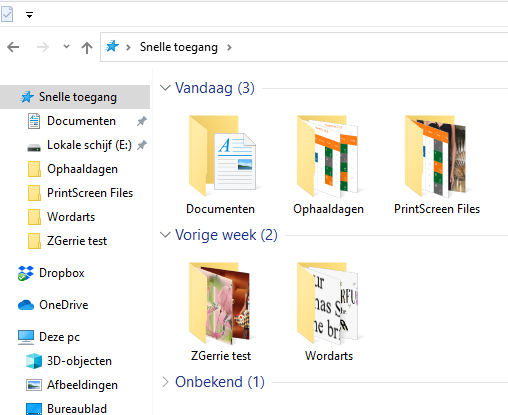The image size is (508, 415).
Task: Go up one folder level
Action: click(87, 47)
